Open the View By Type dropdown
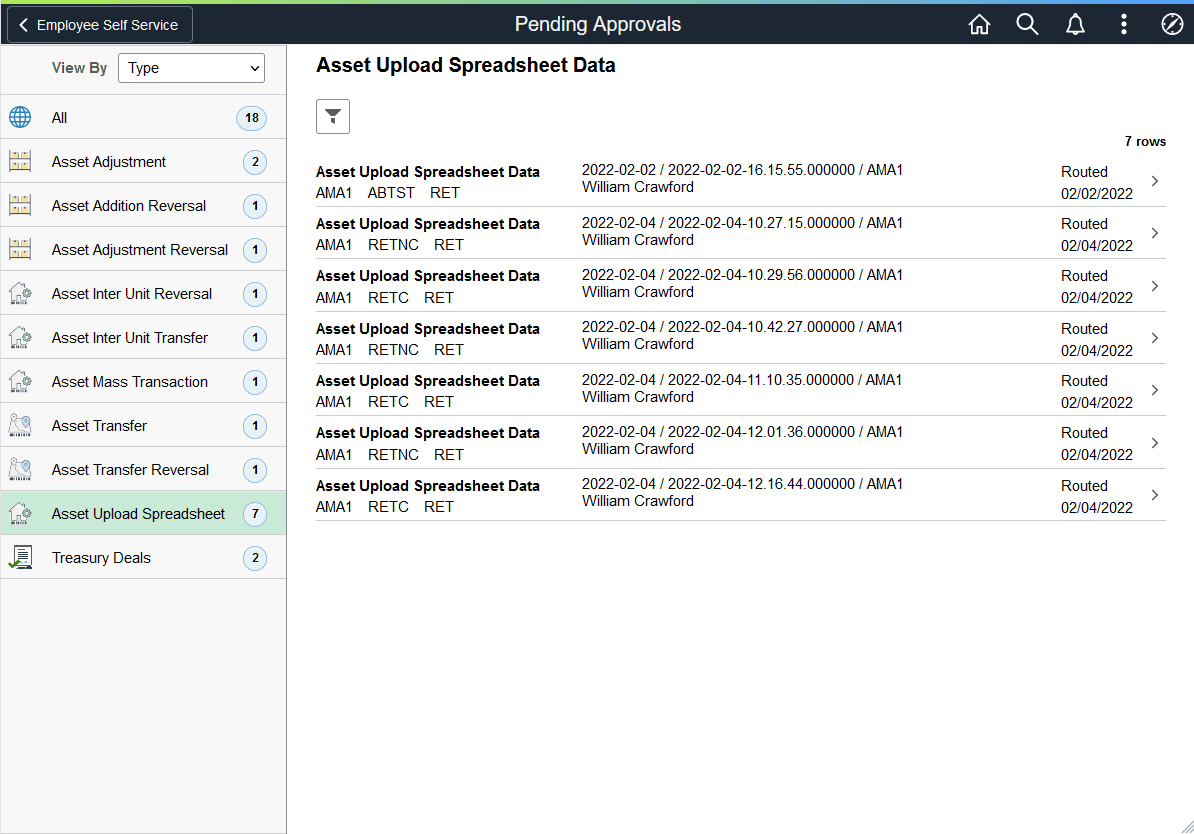This screenshot has height=834, width=1194. (191, 68)
